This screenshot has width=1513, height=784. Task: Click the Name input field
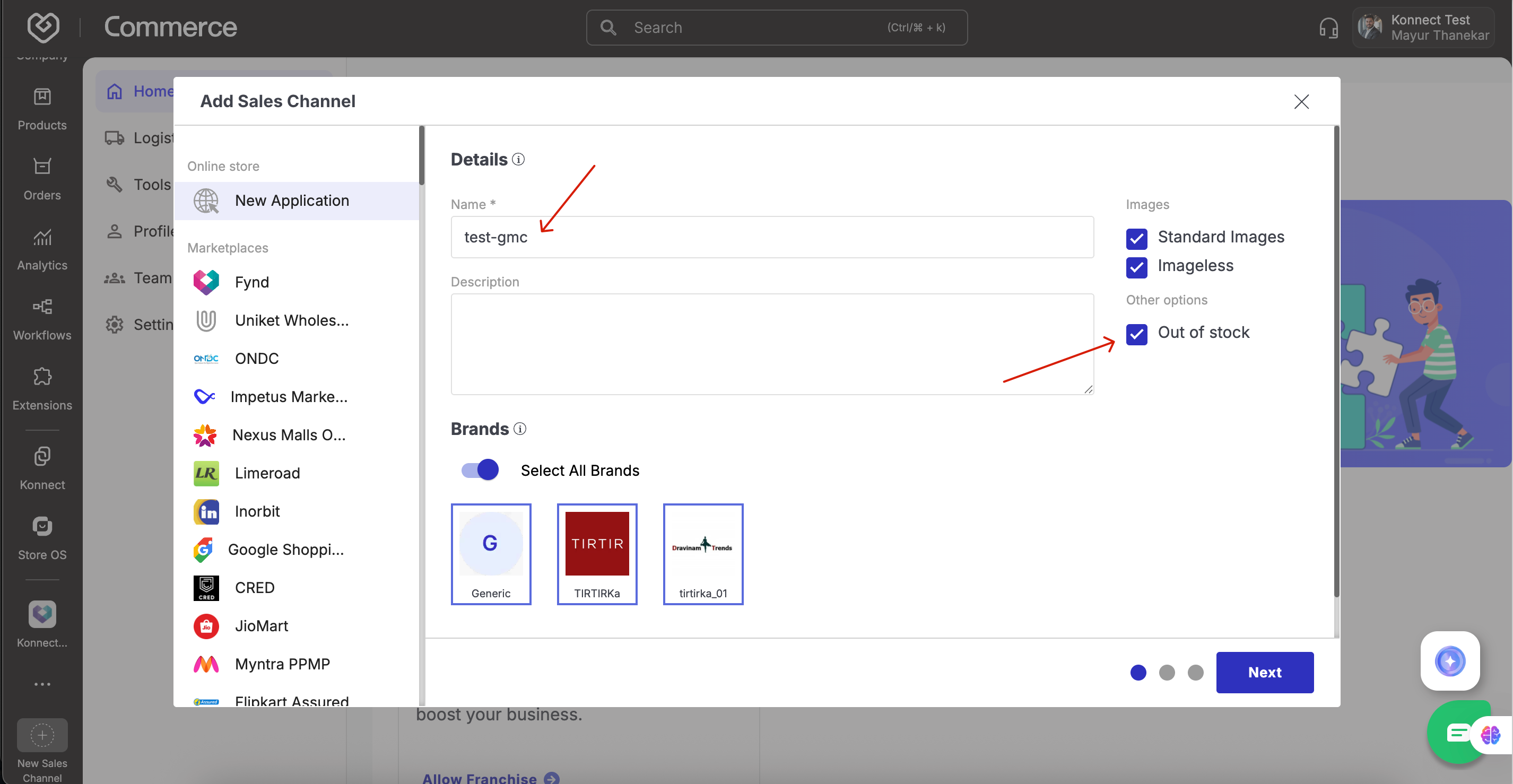(771, 237)
